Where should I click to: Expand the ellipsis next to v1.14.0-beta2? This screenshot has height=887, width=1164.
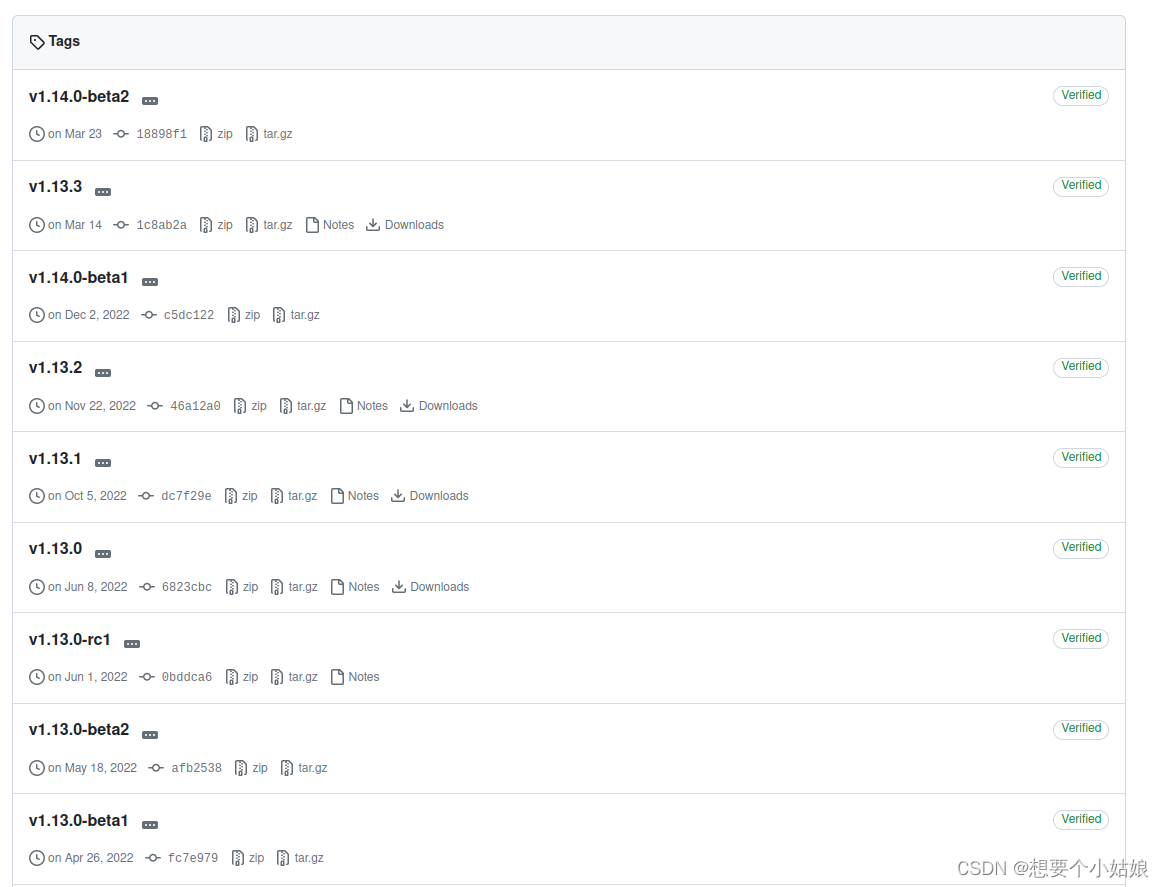click(x=150, y=100)
